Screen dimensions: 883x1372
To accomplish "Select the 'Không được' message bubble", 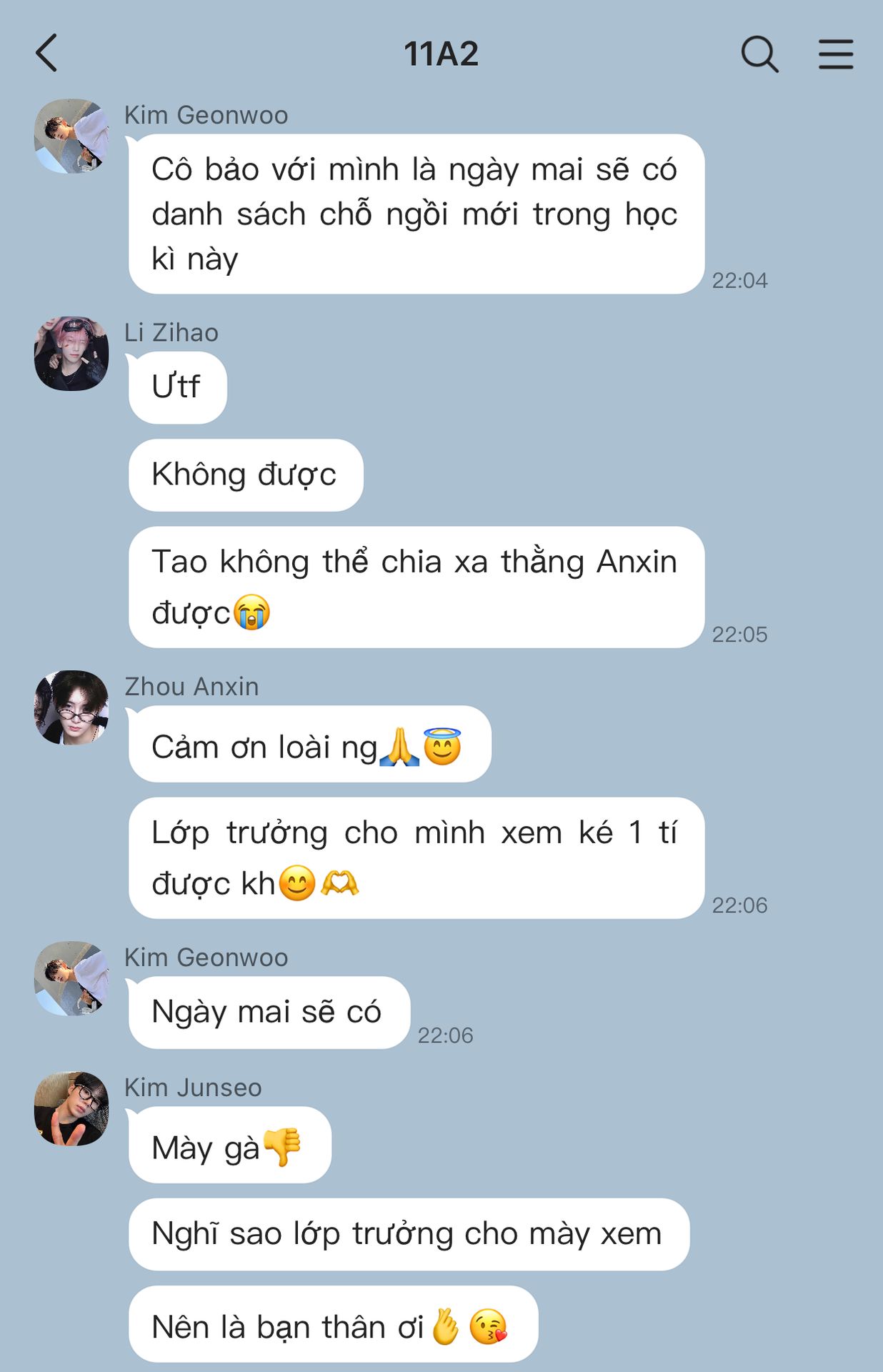I will [x=246, y=475].
